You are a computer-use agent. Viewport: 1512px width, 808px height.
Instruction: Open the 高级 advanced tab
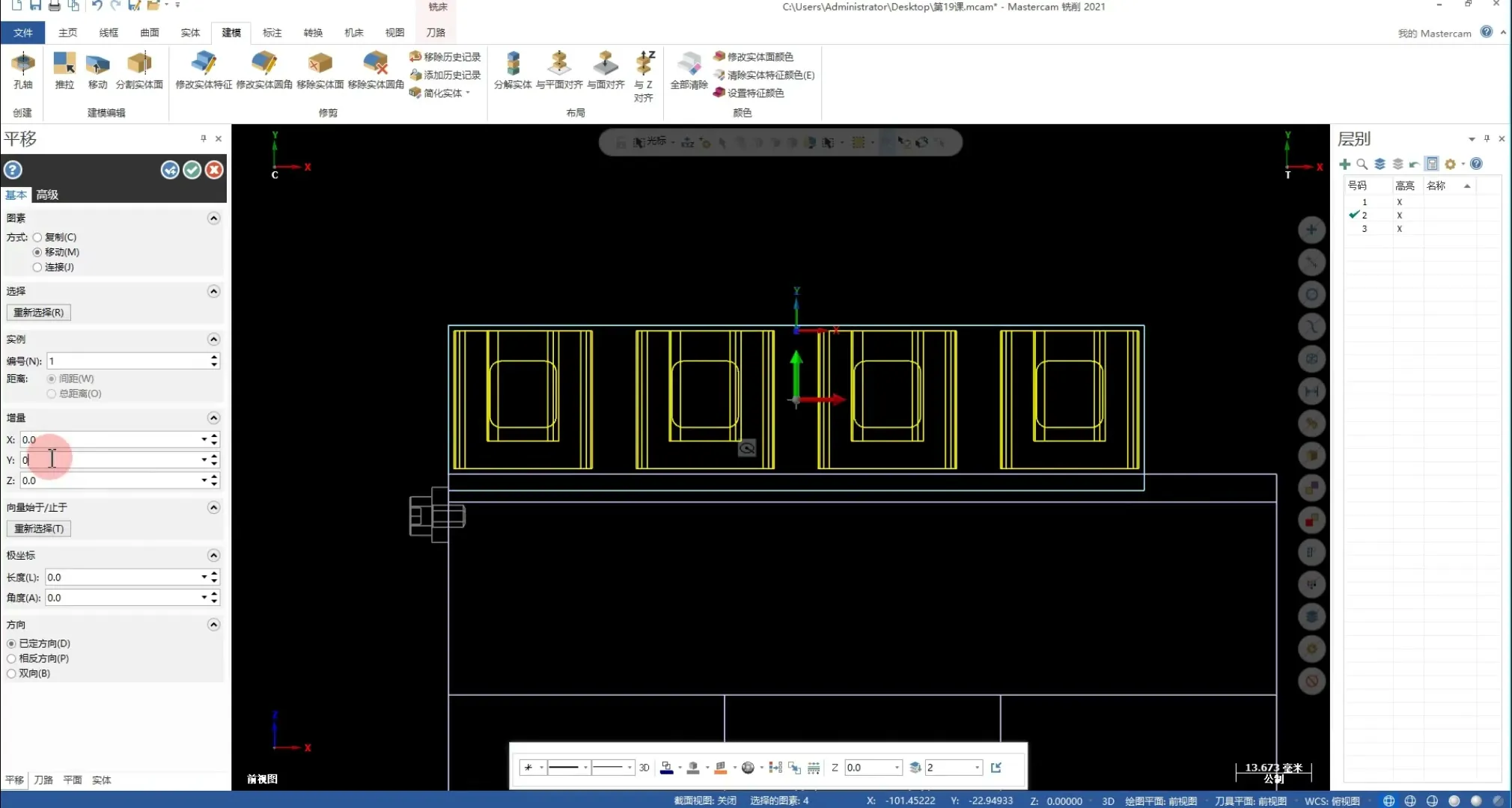coord(47,195)
